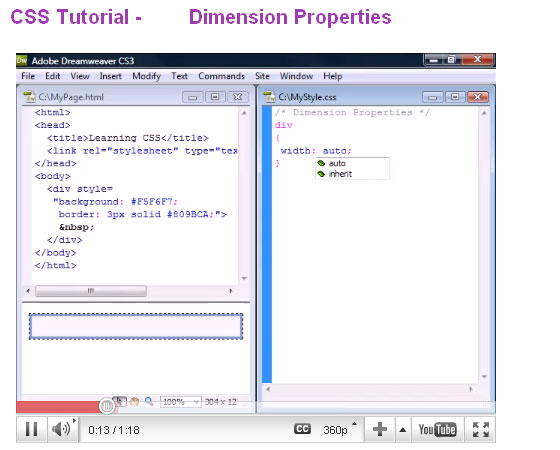This screenshot has width=560, height=450.
Task: Minimize the MyStyle.css document window
Action: 433,97
